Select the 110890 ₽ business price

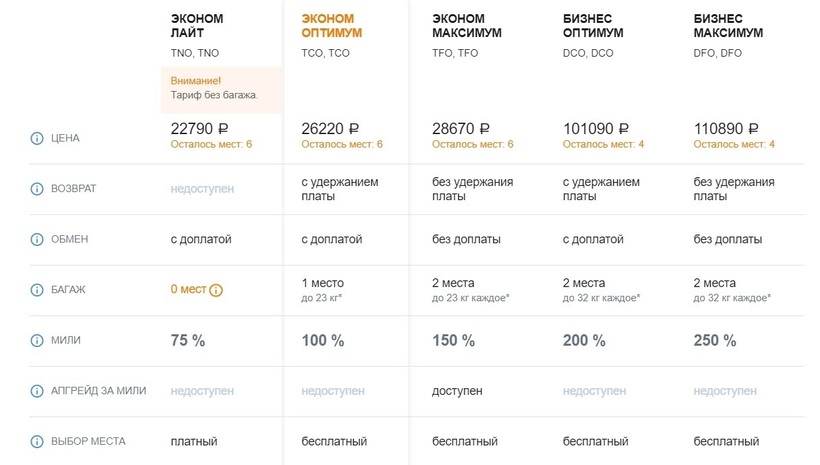(x=725, y=128)
